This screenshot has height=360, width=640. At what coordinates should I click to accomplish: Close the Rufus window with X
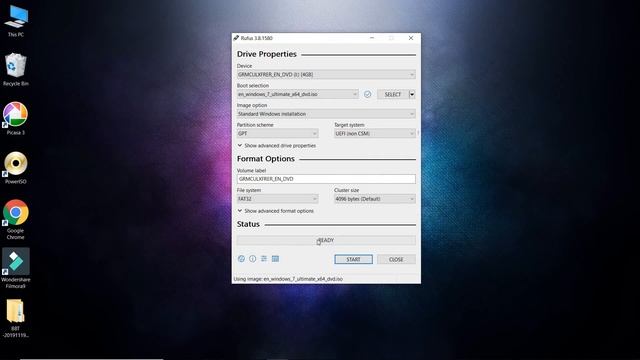pos(411,38)
